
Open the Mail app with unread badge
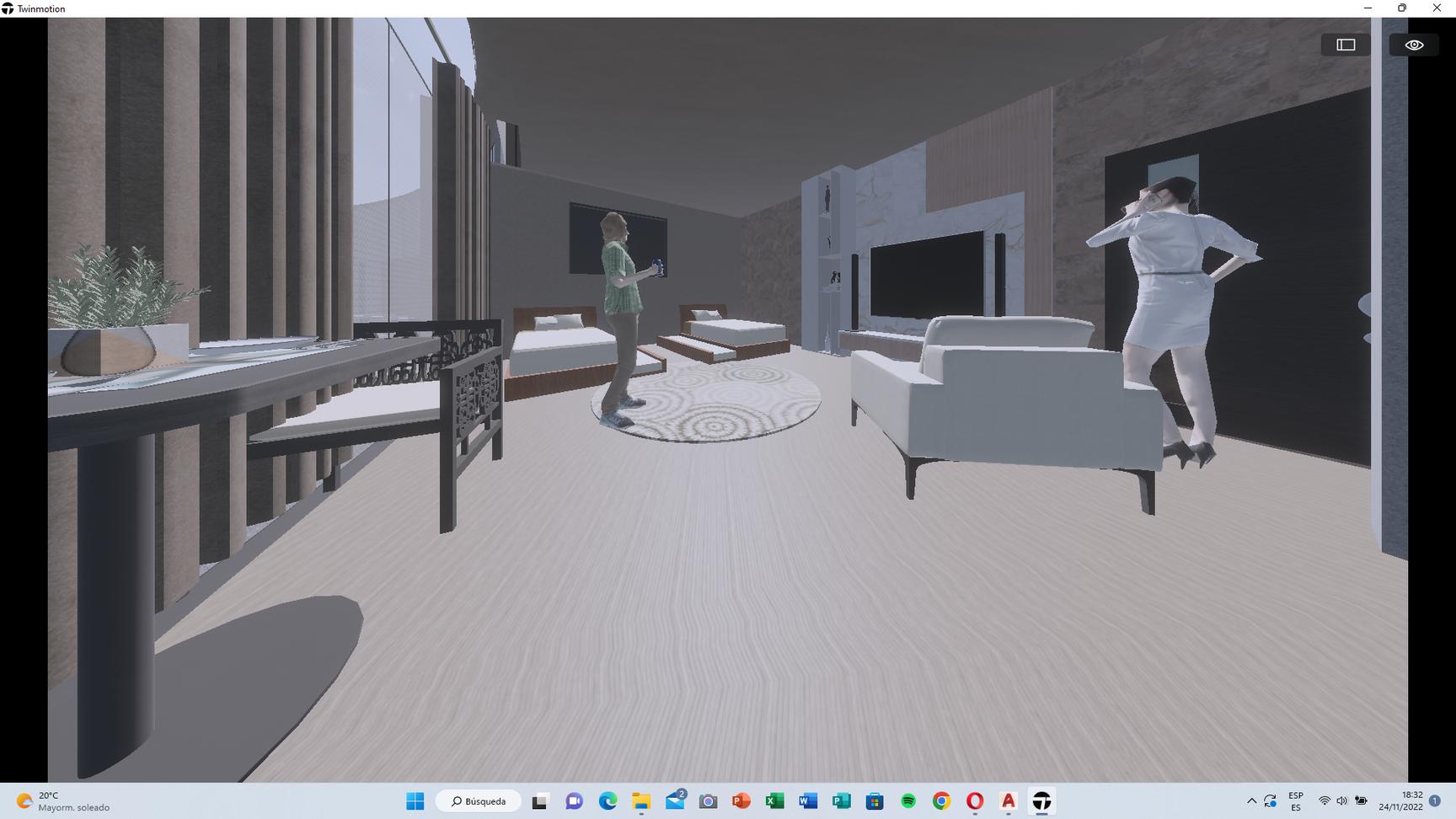point(675,801)
